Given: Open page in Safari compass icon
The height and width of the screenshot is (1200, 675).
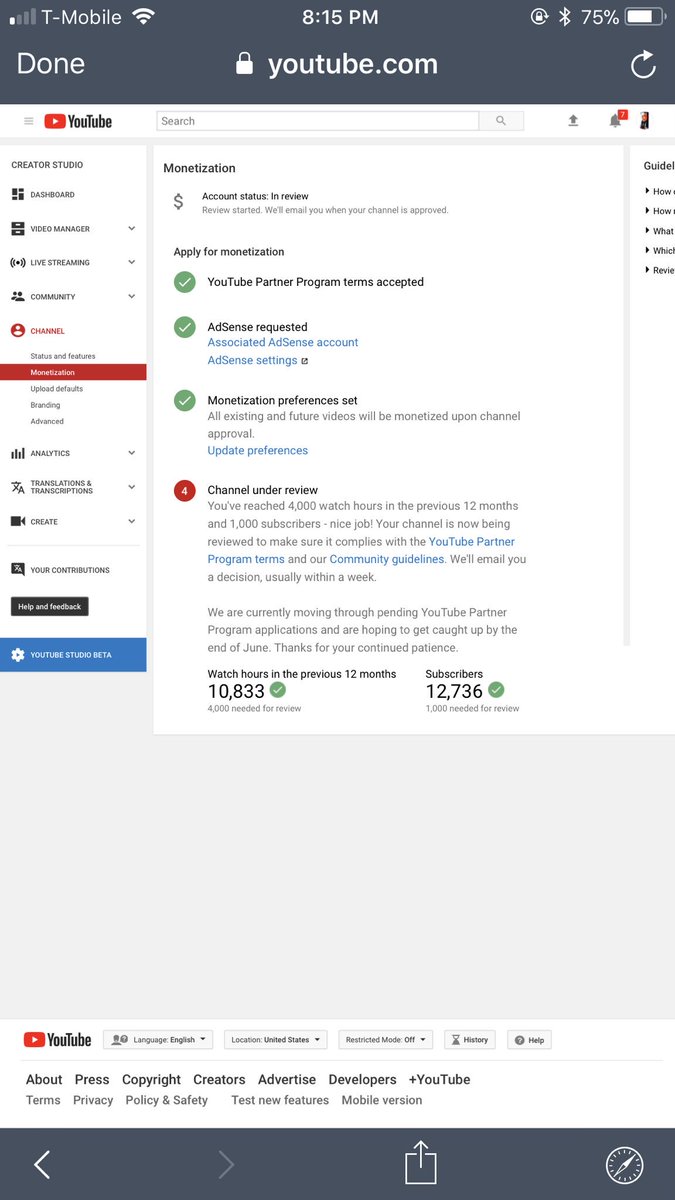Looking at the screenshot, I should pos(625,1165).
